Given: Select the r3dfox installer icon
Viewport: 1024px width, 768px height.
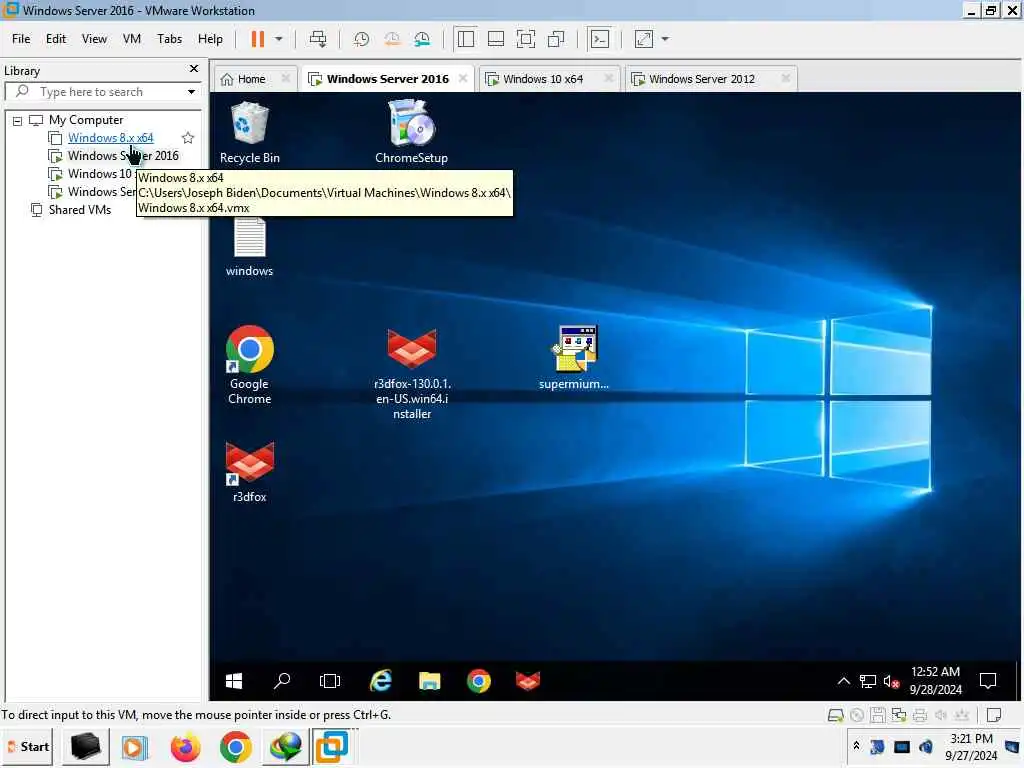Looking at the screenshot, I should (x=412, y=373).
